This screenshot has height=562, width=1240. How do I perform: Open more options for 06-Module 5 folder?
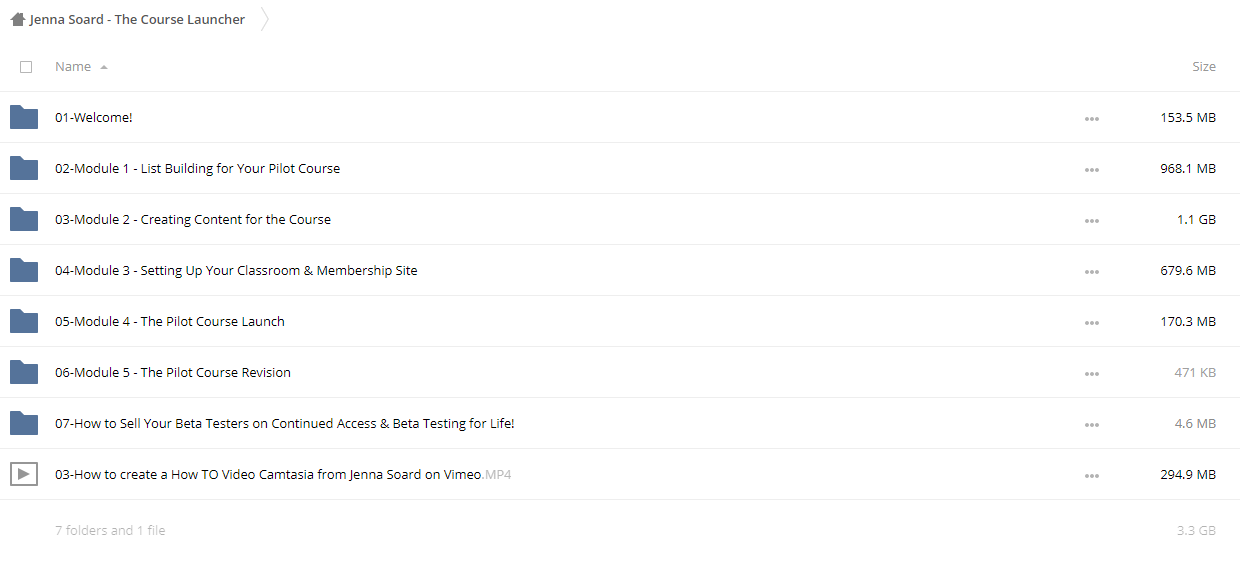(1091, 373)
